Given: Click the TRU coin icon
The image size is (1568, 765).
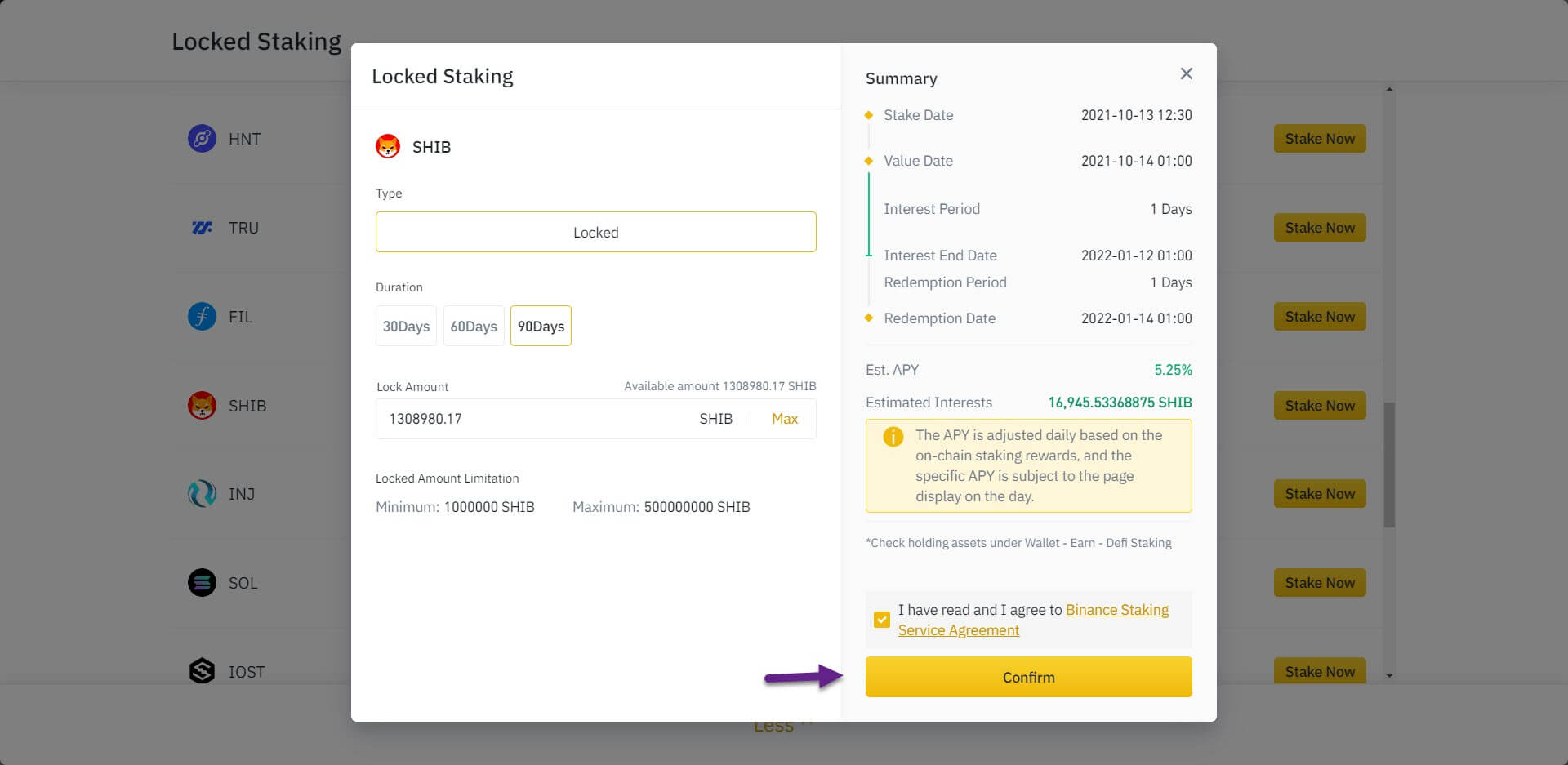Looking at the screenshot, I should tap(202, 228).
